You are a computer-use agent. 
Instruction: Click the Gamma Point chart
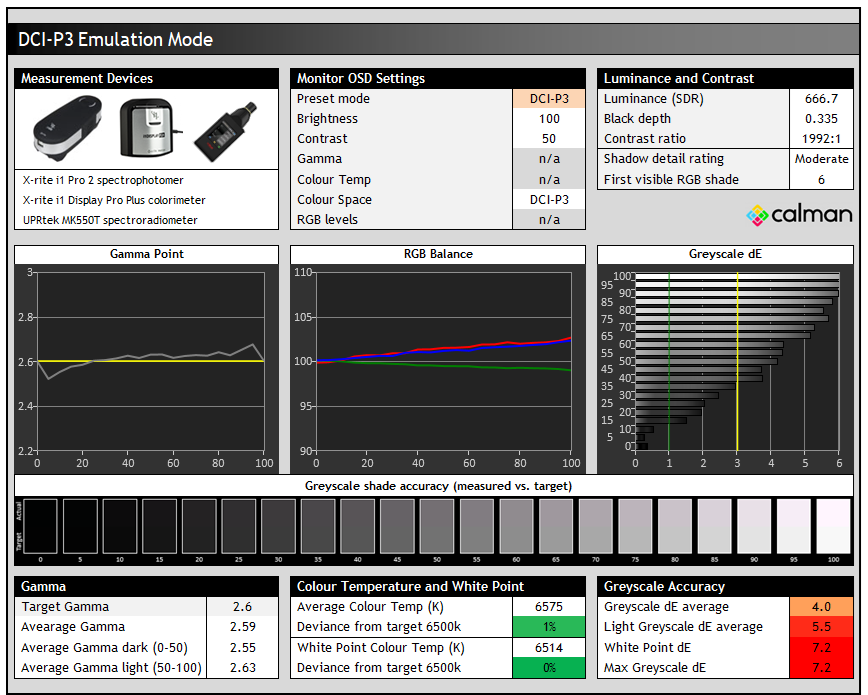click(150, 361)
